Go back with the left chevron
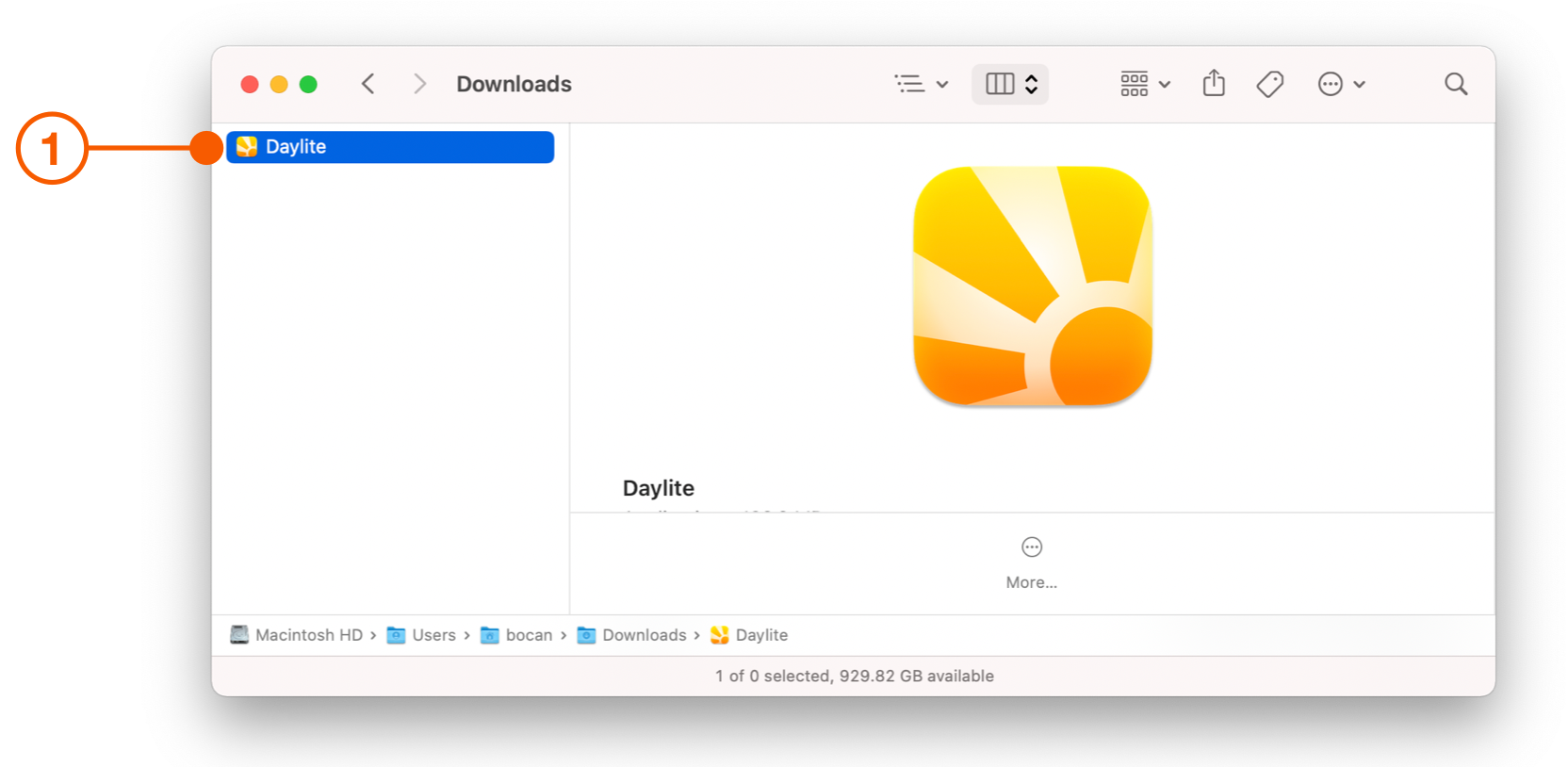1568x767 pixels. coord(368,84)
